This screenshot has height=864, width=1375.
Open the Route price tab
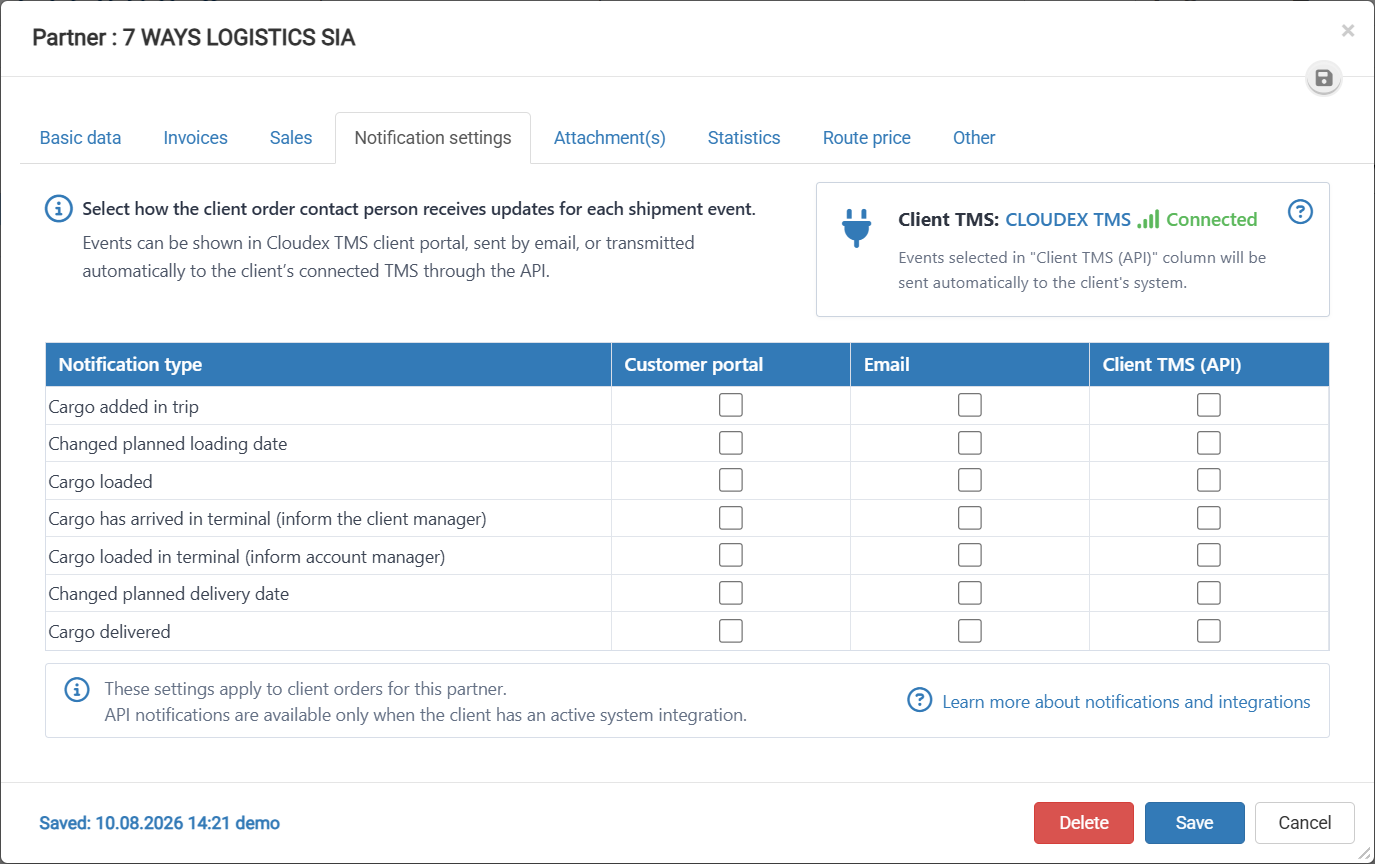[867, 138]
